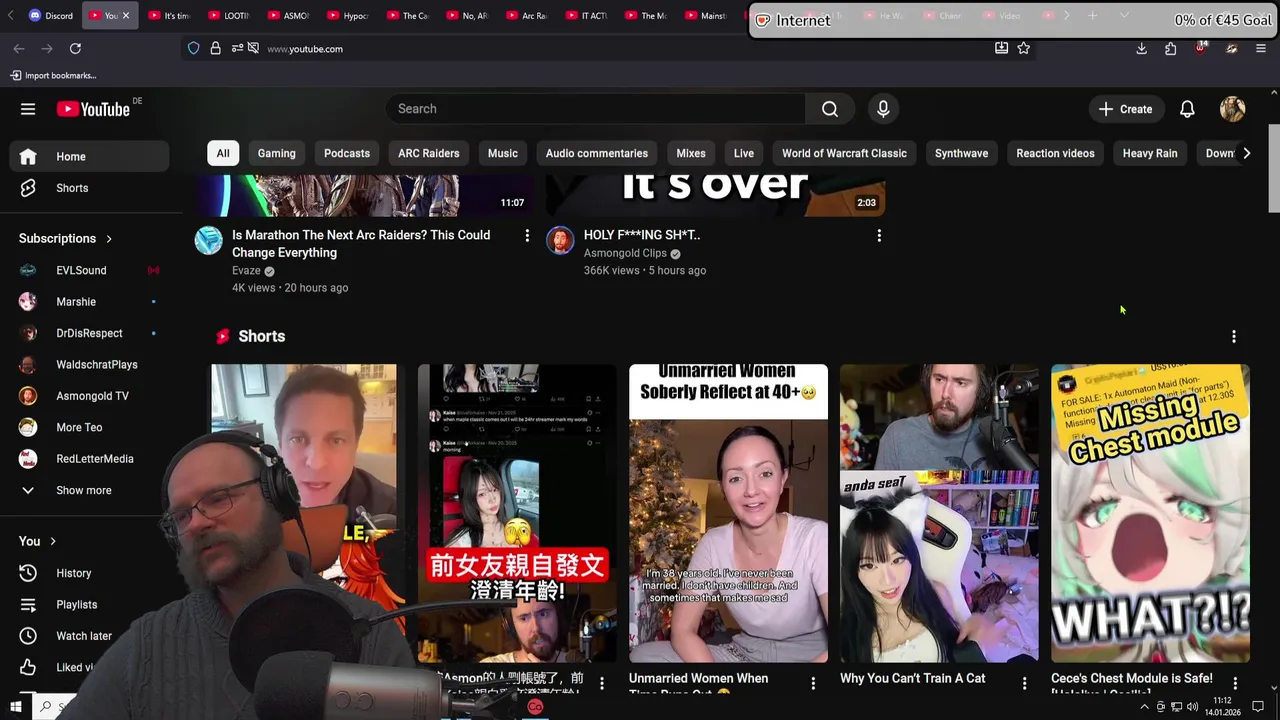
Task: Select World of Warcraft Classic chip
Action: tap(844, 153)
